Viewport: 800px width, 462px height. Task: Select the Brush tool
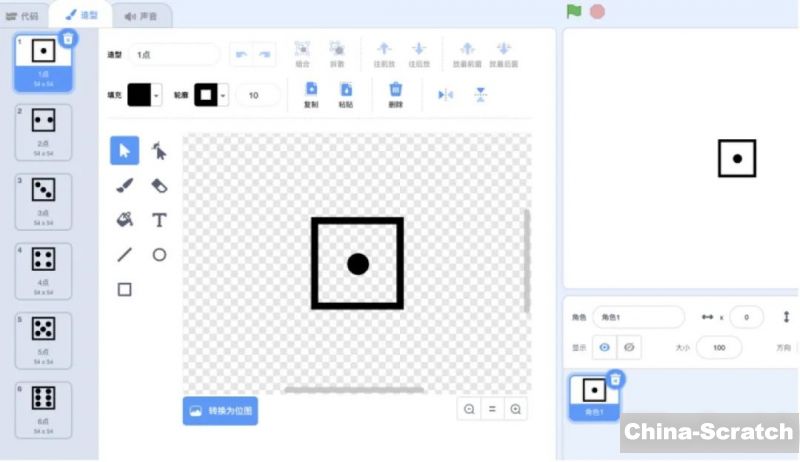point(125,185)
